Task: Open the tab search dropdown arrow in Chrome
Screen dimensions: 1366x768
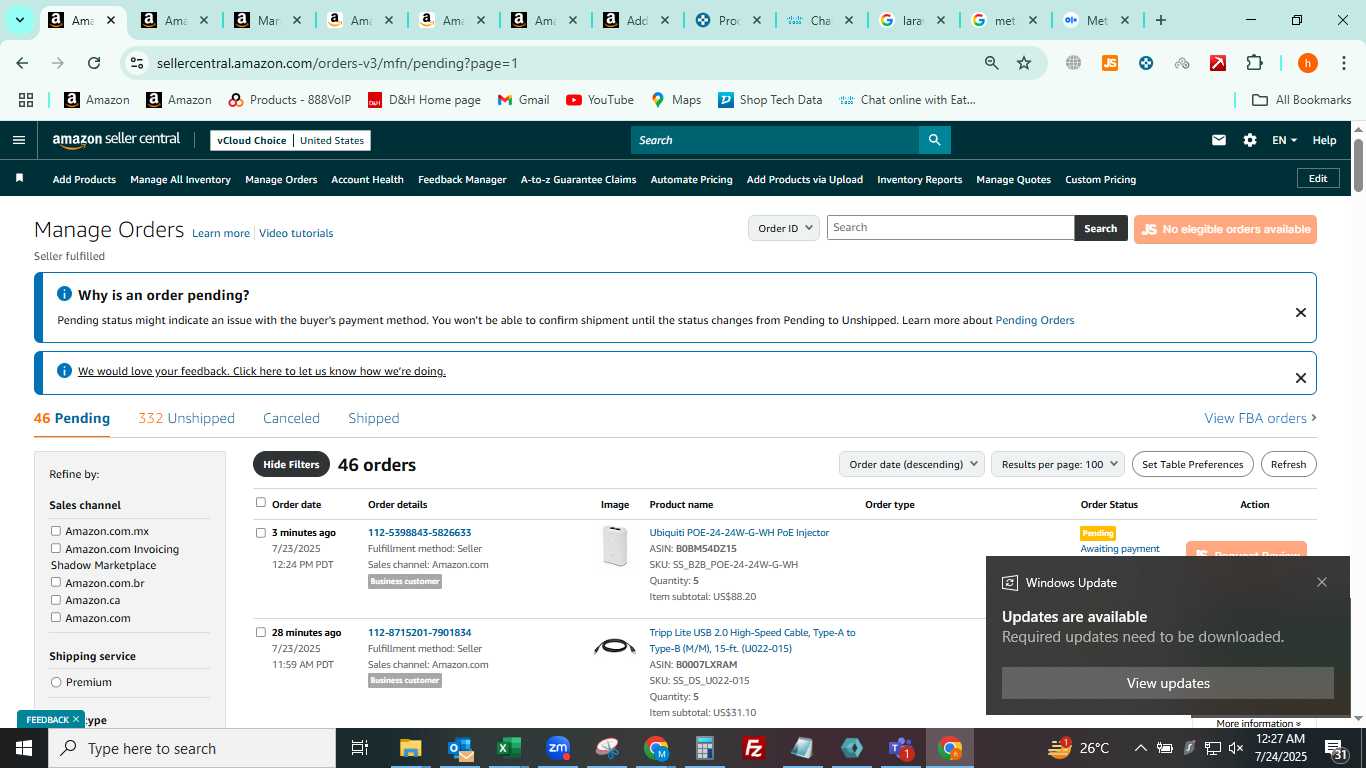Action: (20, 20)
